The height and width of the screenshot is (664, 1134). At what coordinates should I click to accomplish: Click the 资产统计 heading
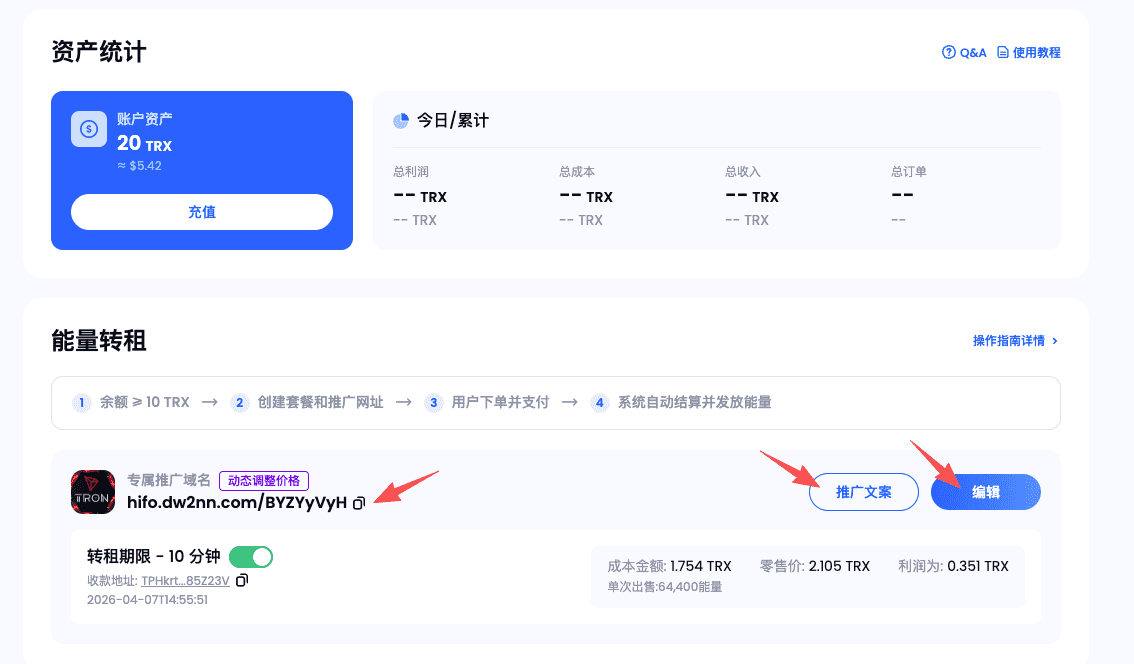[99, 52]
